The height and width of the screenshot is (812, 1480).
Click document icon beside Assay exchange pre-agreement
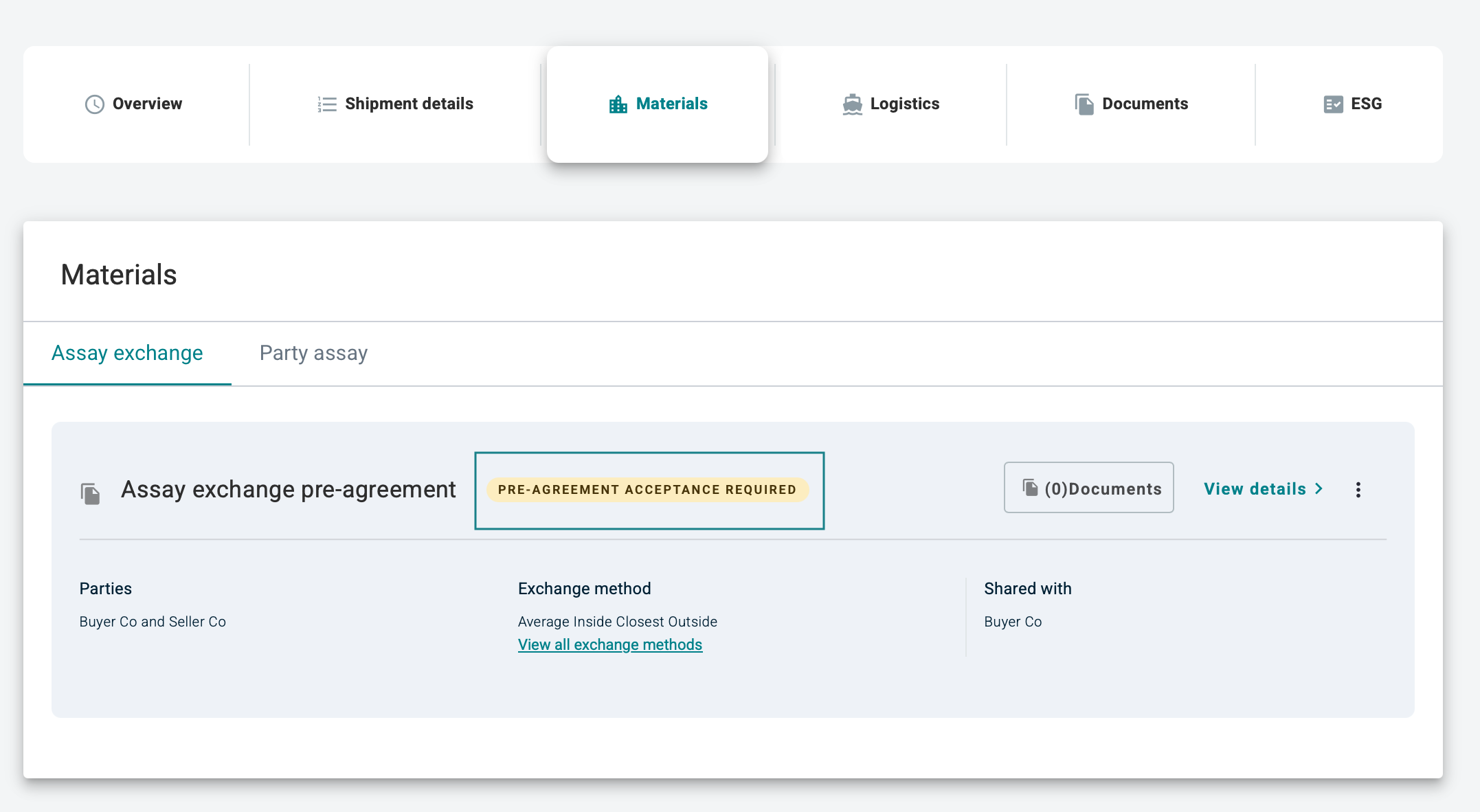pyautogui.click(x=90, y=493)
